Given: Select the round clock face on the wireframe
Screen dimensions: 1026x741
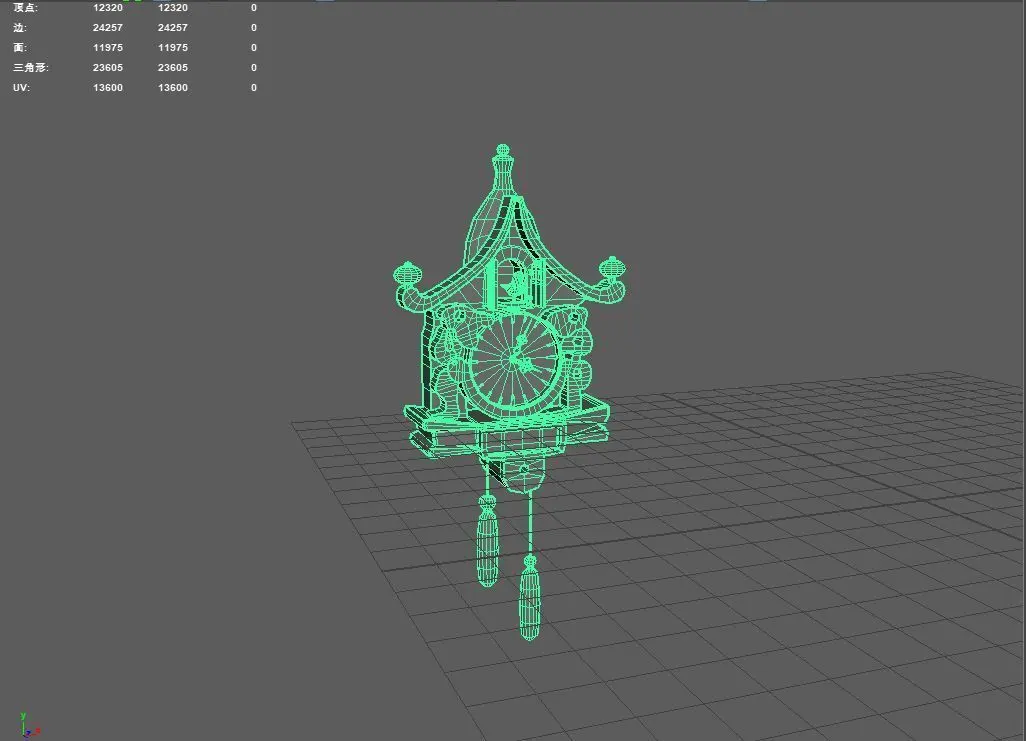Looking at the screenshot, I should 514,362.
